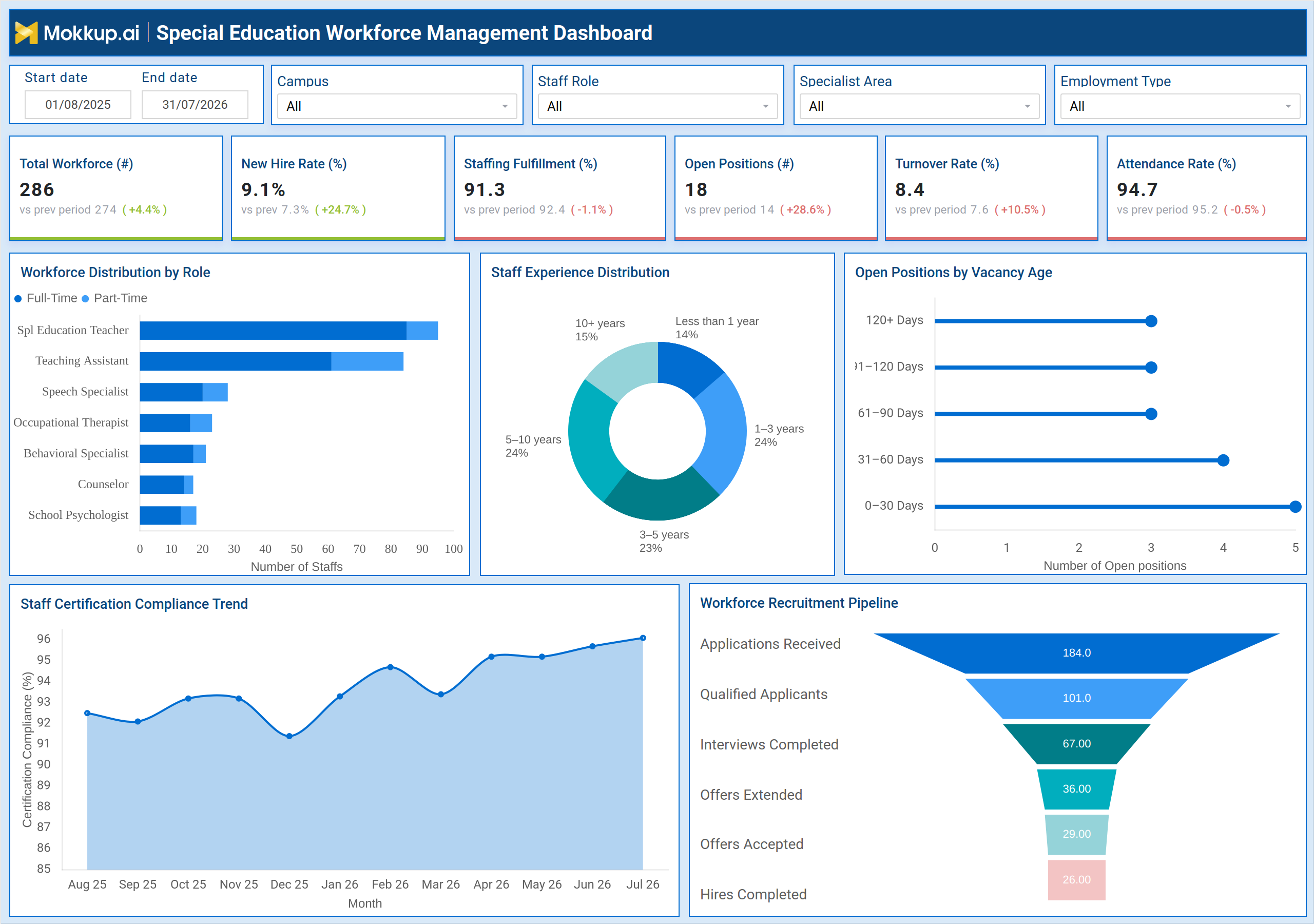Click Open Positions value 18
Image resolution: width=1314 pixels, height=924 pixels.
pos(696,189)
